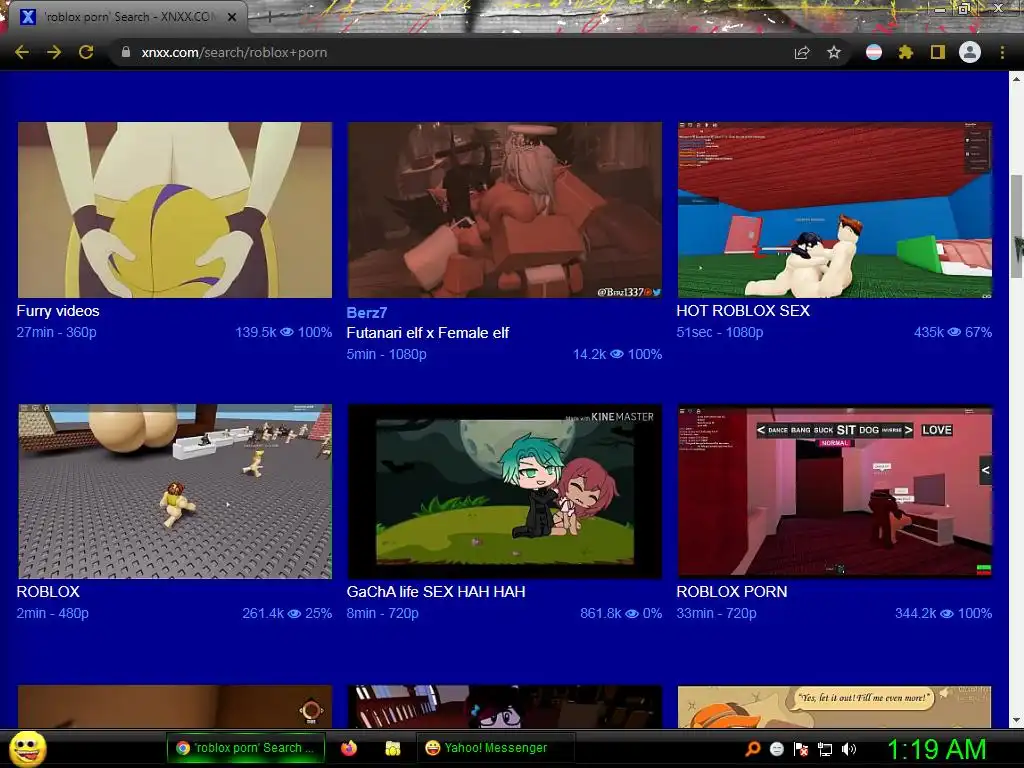This screenshot has width=1024, height=768.
Task: Click the round white tray icon
Action: pos(776,749)
